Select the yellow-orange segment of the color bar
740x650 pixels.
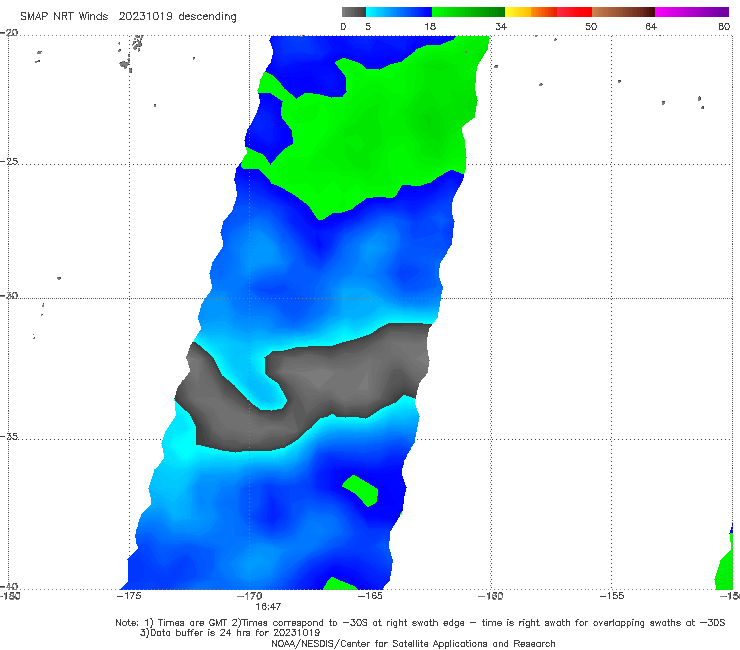[530, 12]
